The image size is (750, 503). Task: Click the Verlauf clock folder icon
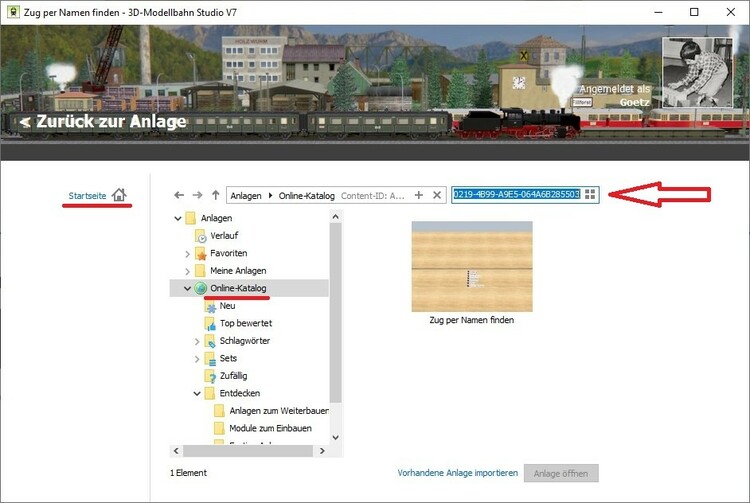click(200, 236)
